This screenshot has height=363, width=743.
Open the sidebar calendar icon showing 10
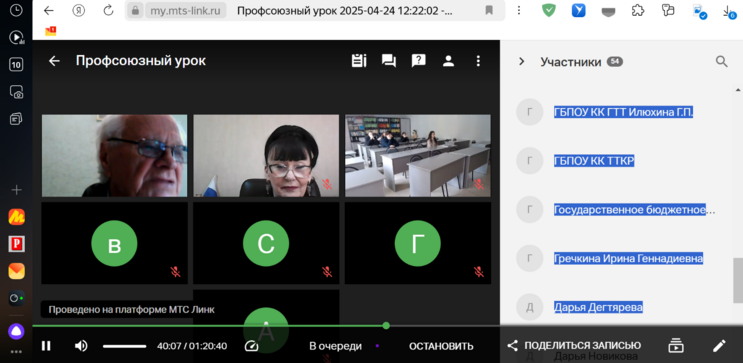pos(16,64)
